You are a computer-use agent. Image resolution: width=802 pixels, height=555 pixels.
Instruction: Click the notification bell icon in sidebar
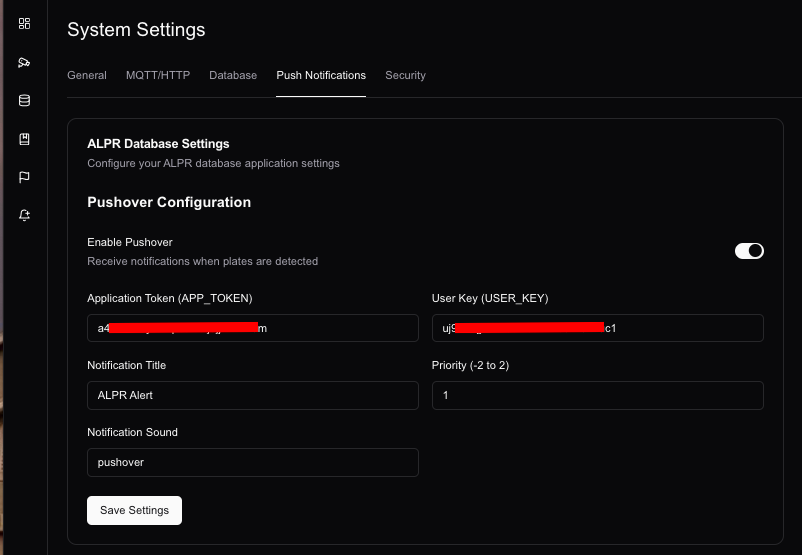(24, 215)
